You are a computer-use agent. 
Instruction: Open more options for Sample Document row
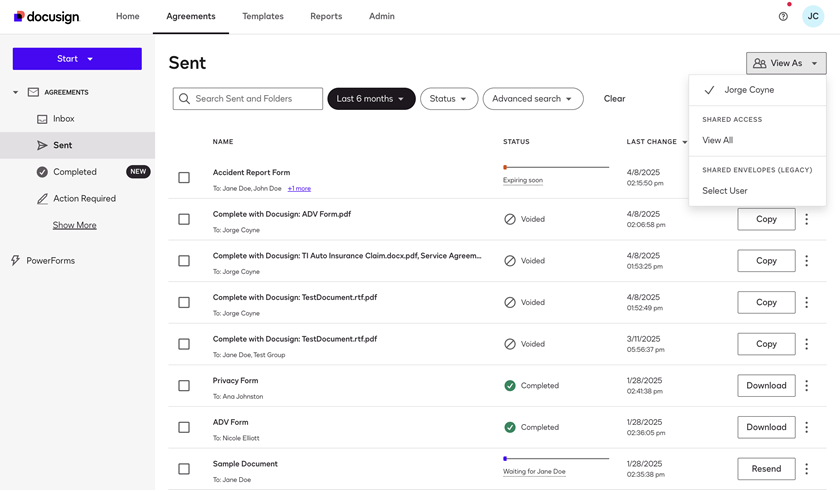(x=806, y=469)
